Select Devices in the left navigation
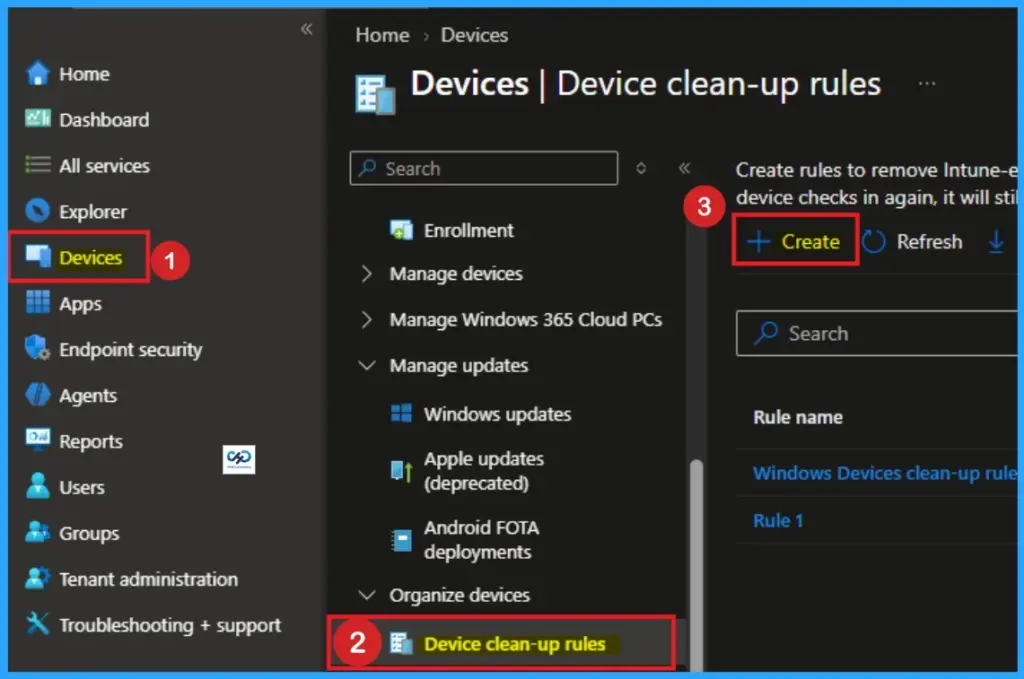This screenshot has height=679, width=1024. click(x=91, y=257)
